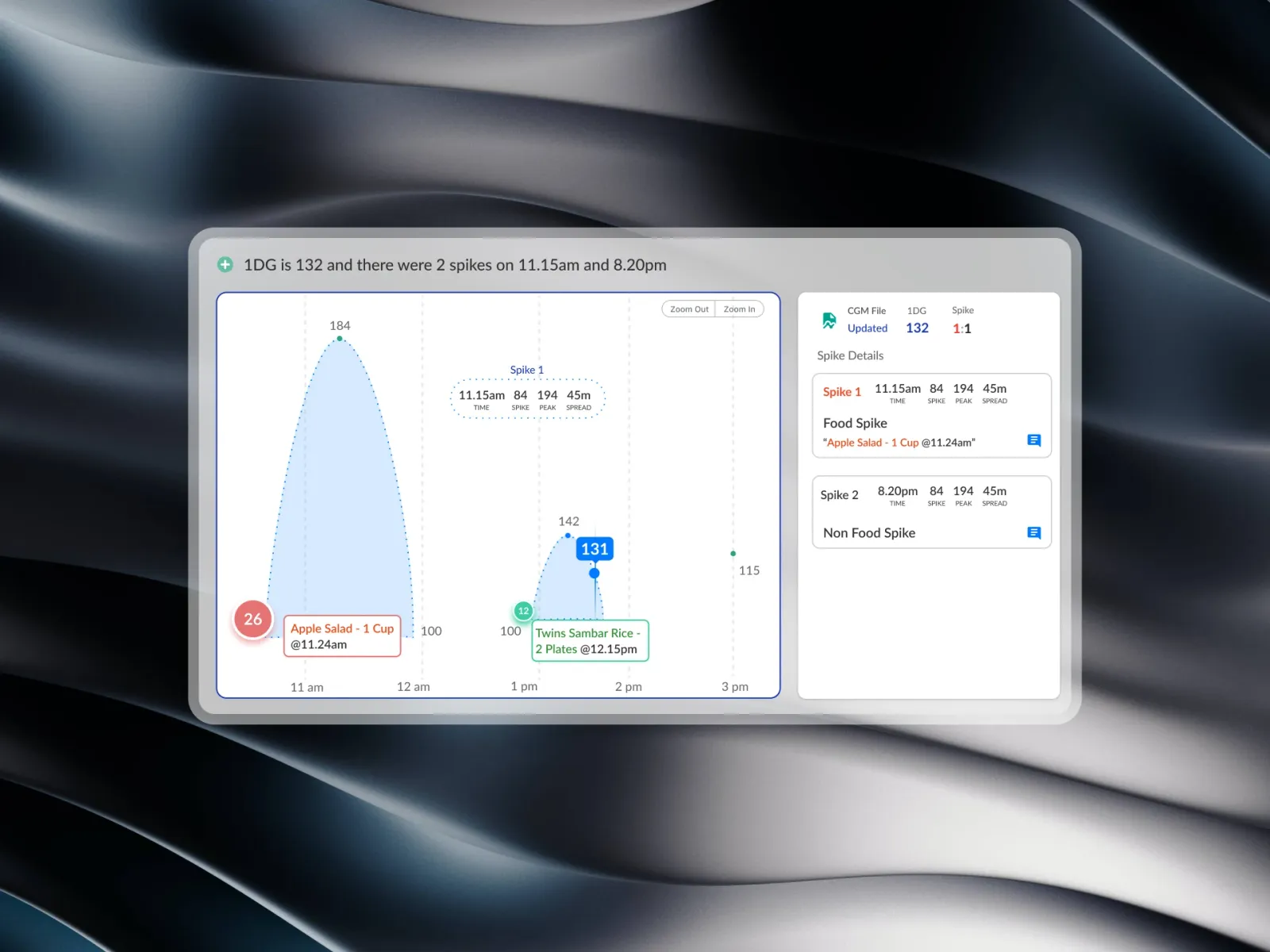Open the CGM File icon
The width and height of the screenshot is (1270, 952).
tap(829, 321)
